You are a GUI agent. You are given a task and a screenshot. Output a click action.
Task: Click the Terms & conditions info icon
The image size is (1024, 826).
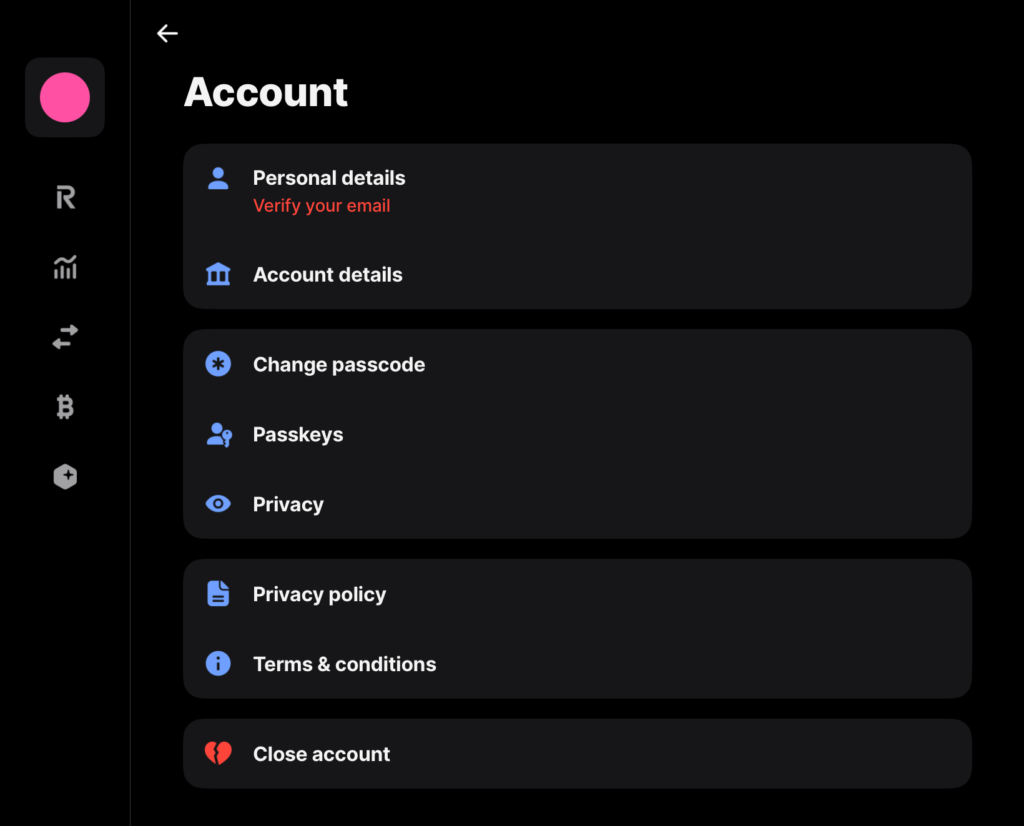click(218, 663)
